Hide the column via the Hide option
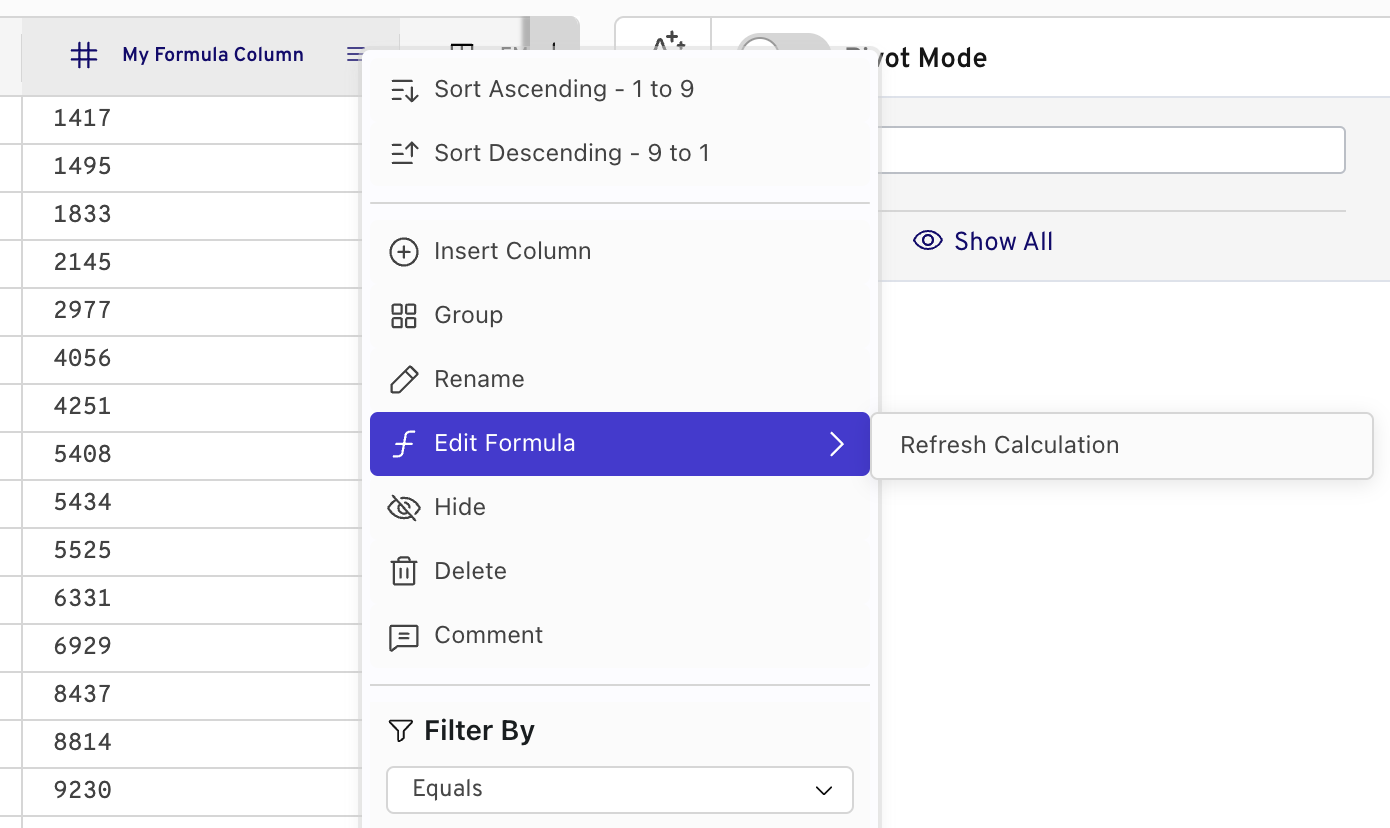 (x=460, y=507)
